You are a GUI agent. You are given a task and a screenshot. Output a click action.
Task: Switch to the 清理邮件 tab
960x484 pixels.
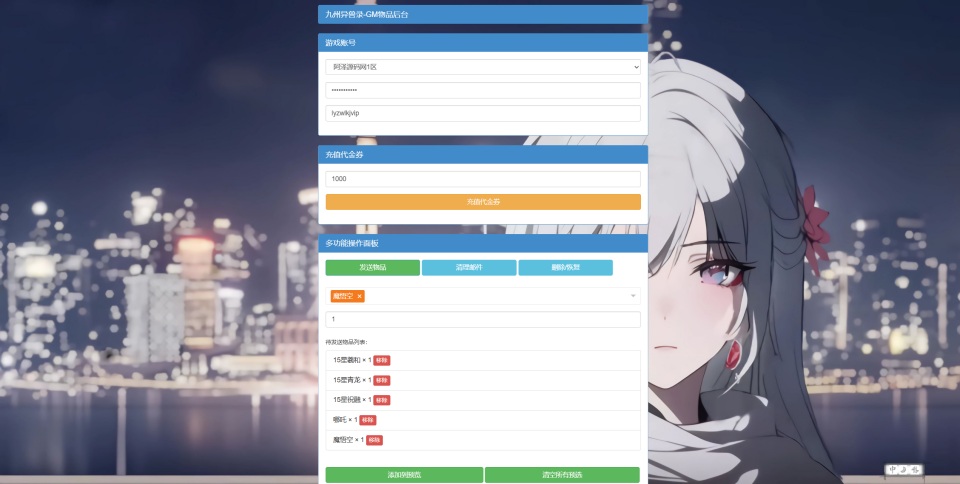click(x=469, y=268)
